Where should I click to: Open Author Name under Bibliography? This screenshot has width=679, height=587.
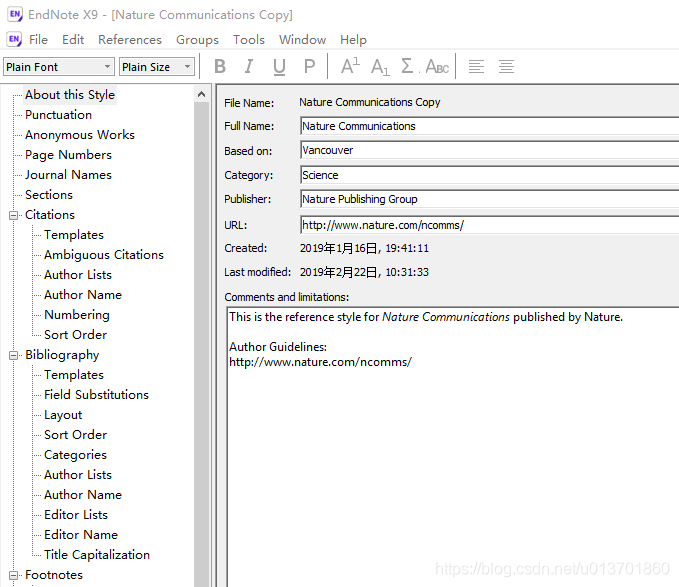83,494
